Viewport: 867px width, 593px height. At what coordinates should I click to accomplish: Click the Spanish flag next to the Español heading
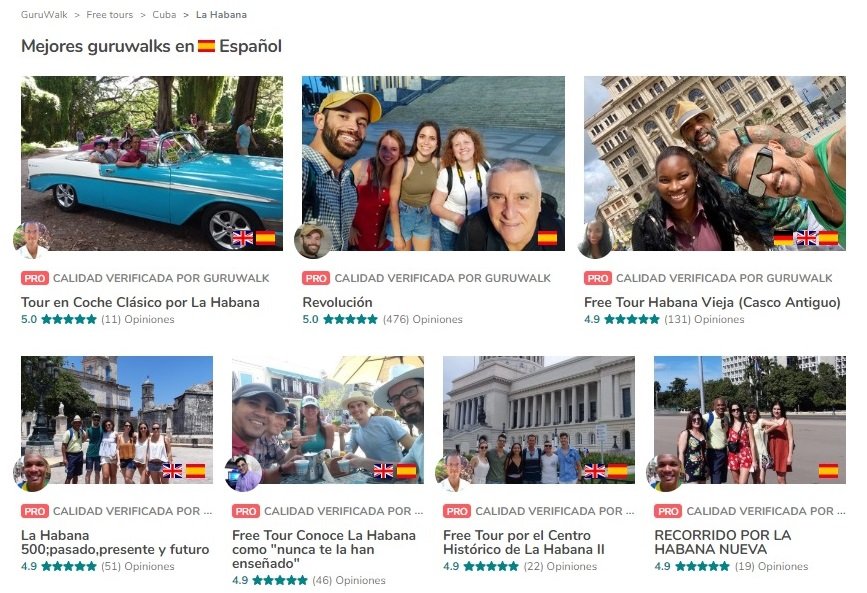[206, 46]
